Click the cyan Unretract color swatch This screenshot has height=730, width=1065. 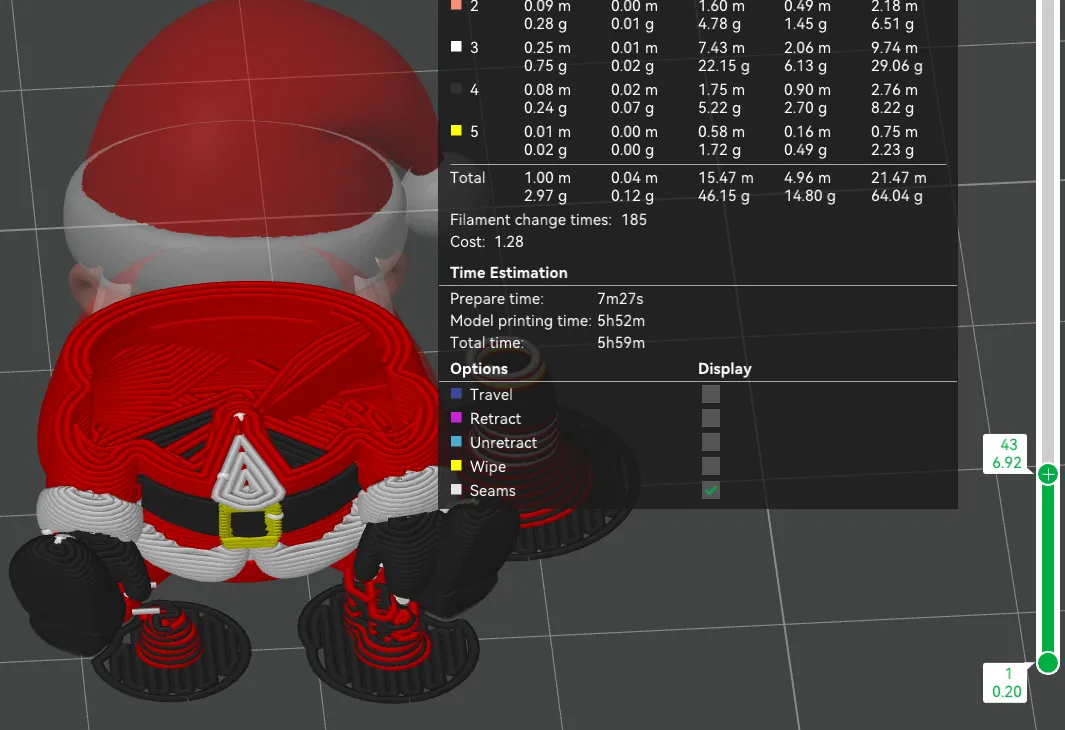click(456, 441)
